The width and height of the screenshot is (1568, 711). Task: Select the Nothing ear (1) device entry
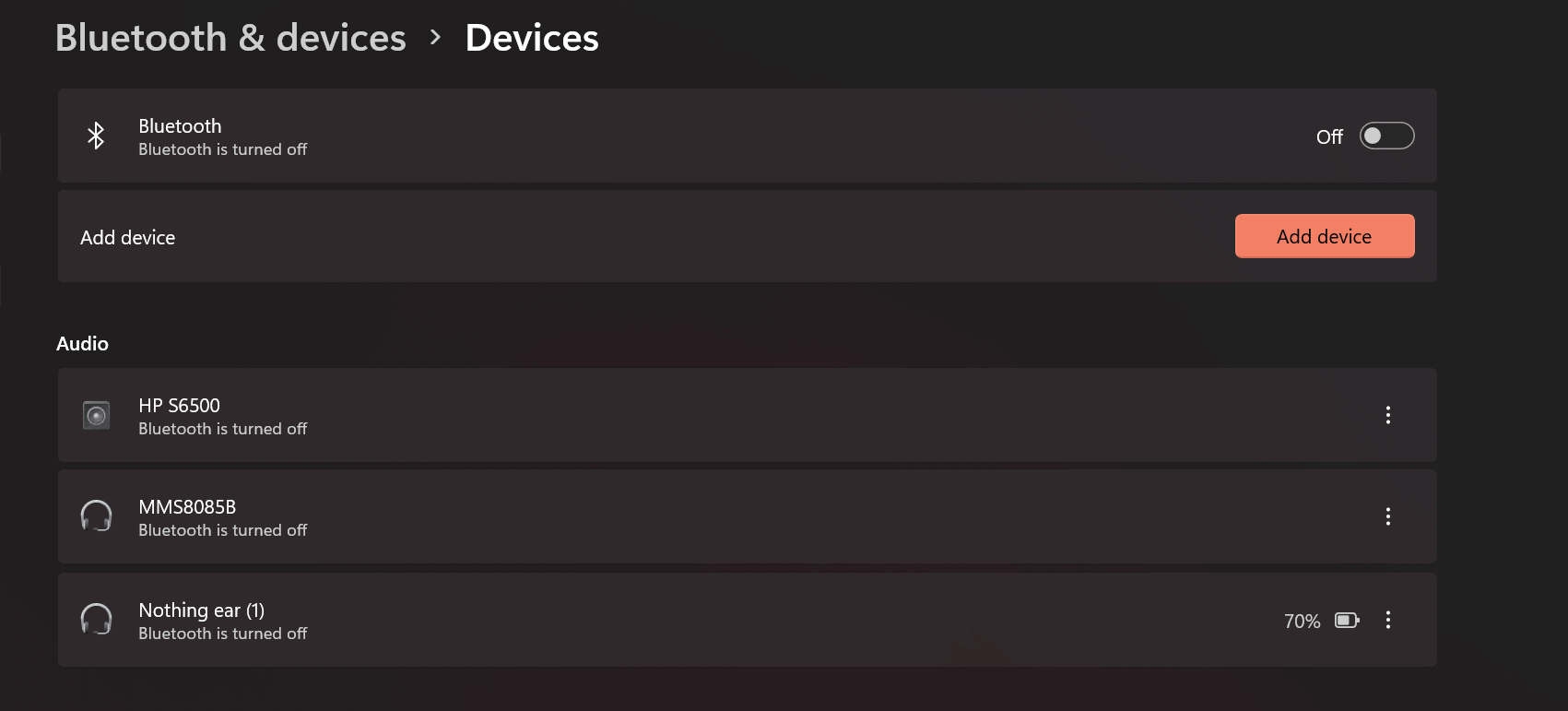click(747, 620)
